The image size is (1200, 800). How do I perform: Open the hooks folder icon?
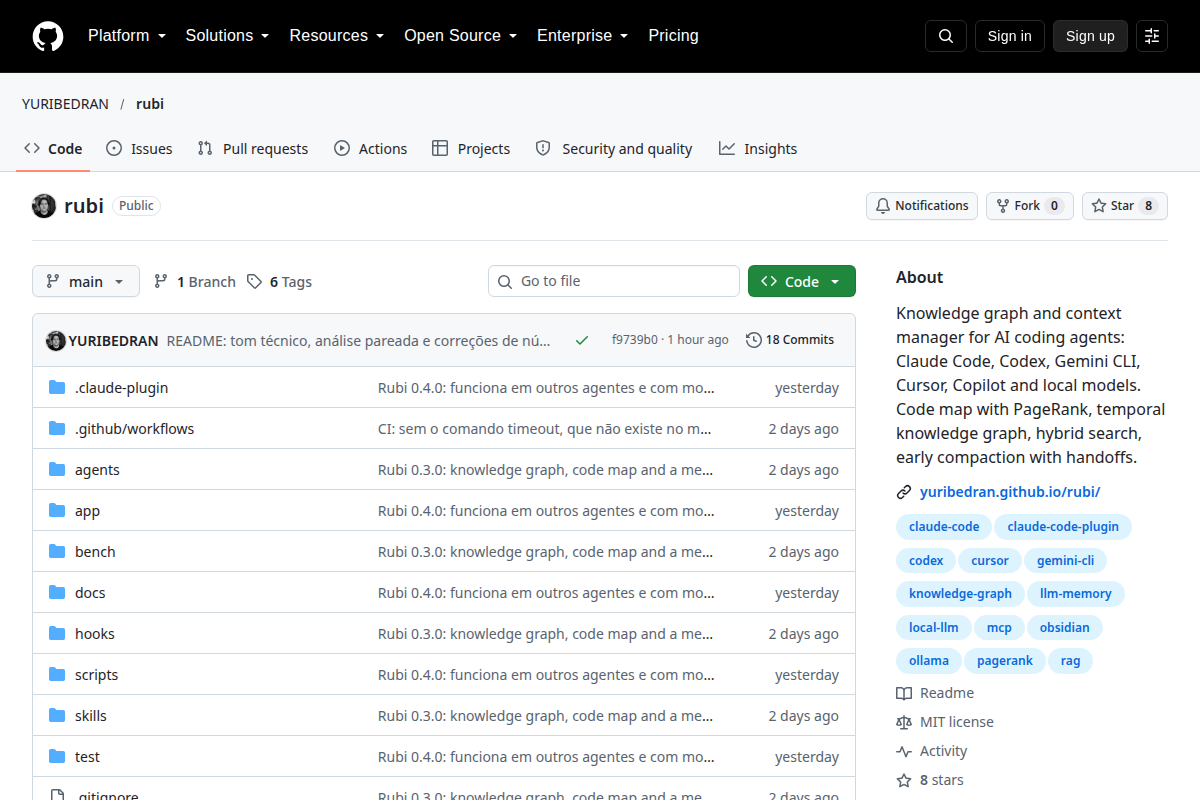click(x=57, y=633)
